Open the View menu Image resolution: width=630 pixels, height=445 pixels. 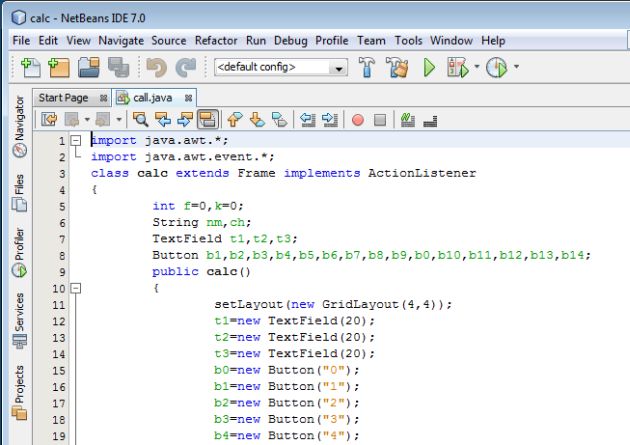click(78, 41)
